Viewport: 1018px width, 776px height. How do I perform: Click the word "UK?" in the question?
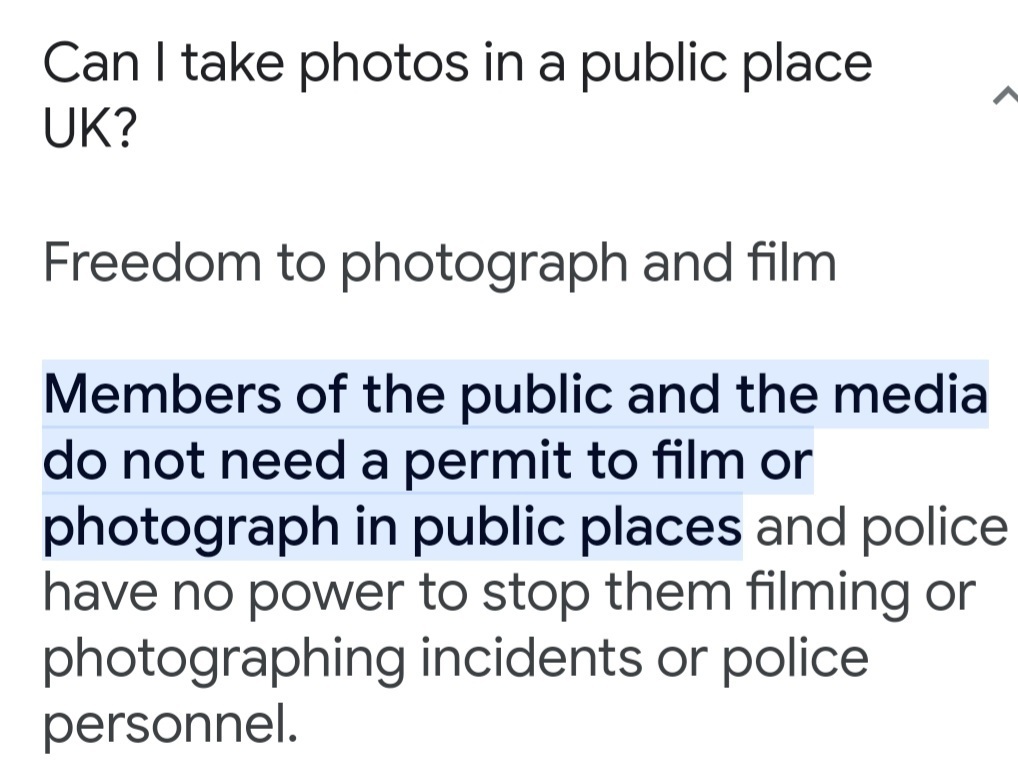pos(89,129)
